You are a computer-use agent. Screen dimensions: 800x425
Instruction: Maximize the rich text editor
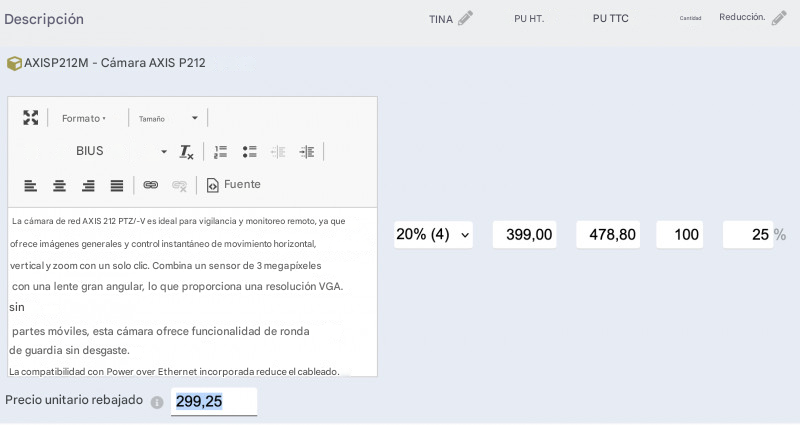(x=31, y=118)
